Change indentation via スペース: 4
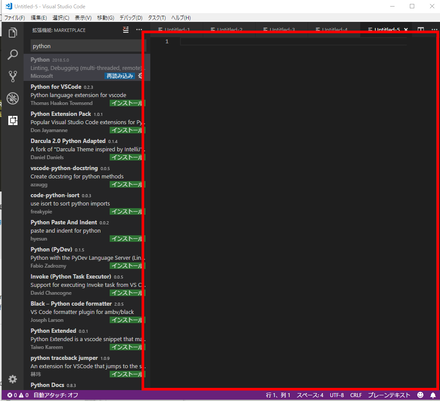 [310, 395]
